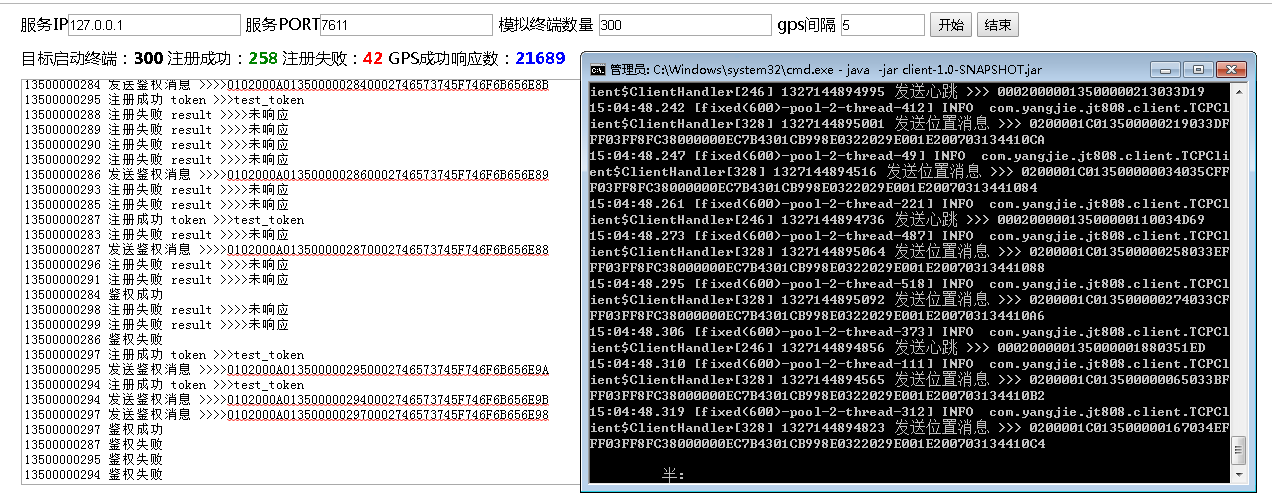
Task: Click the 服务IP label
Action: [44, 25]
